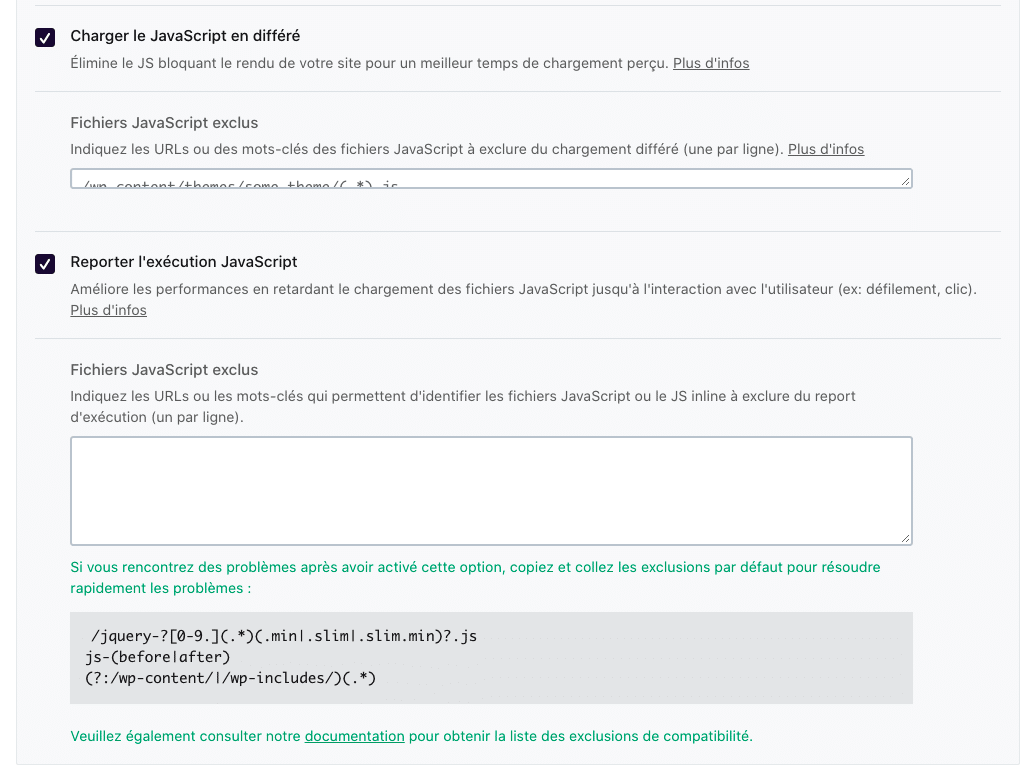Screen dimensions: 1031x778
Task: Open "Plus d'infos" next to deferred JS description
Action: (x=711, y=63)
